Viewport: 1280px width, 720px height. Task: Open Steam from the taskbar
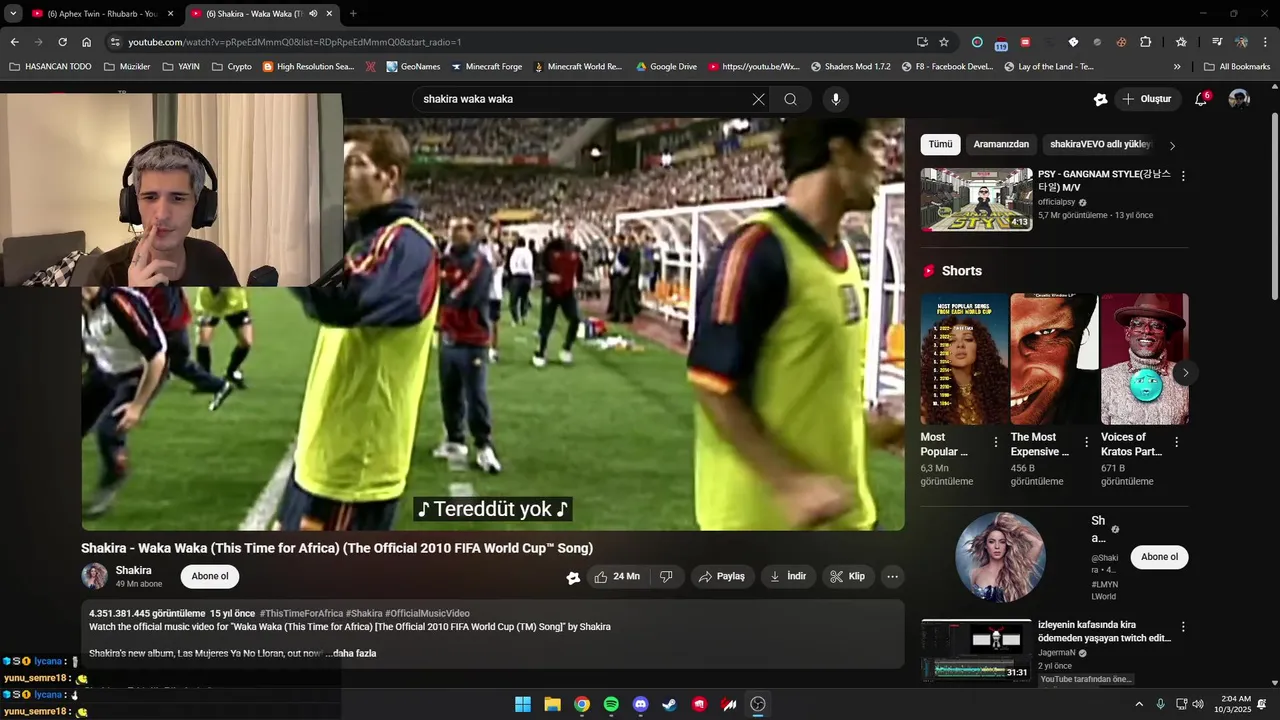point(670,704)
